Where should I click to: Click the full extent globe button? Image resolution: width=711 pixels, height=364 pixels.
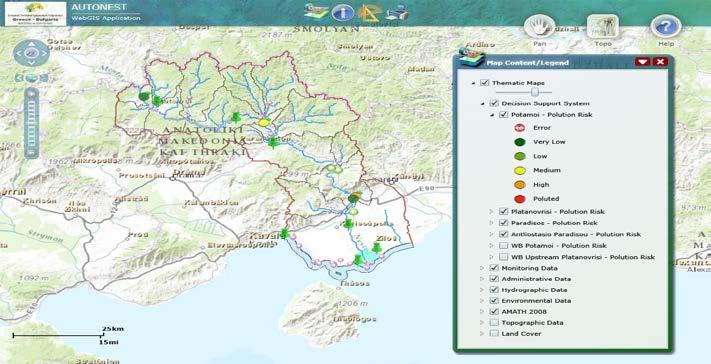(31, 78)
